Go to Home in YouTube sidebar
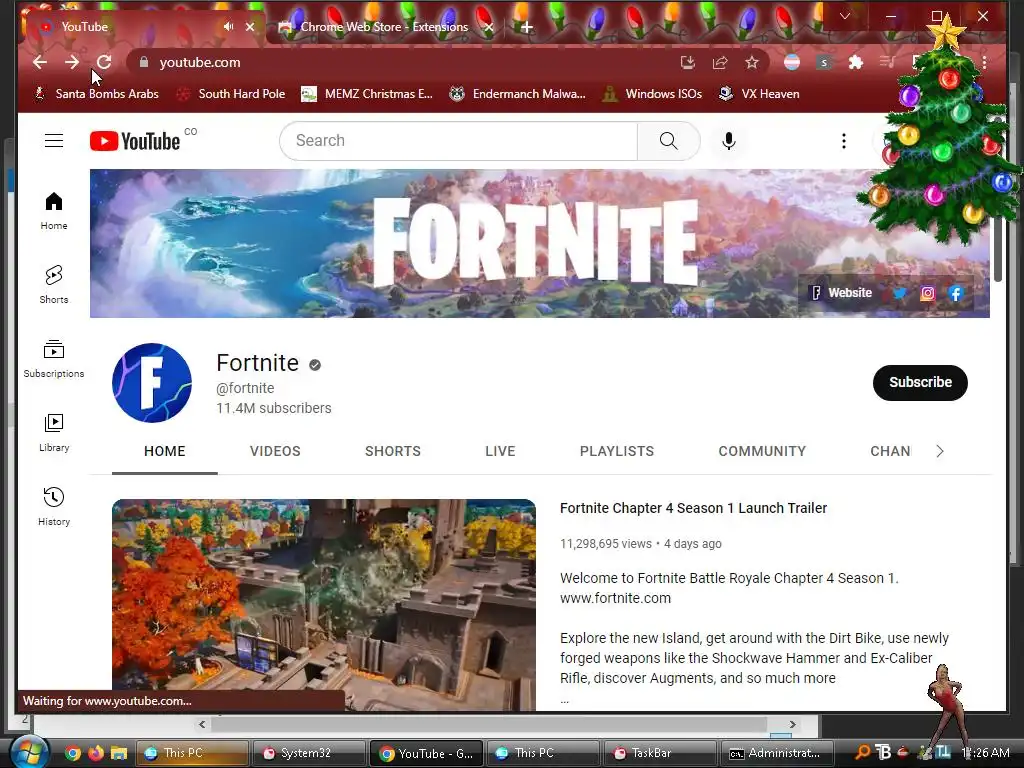 pos(54,210)
